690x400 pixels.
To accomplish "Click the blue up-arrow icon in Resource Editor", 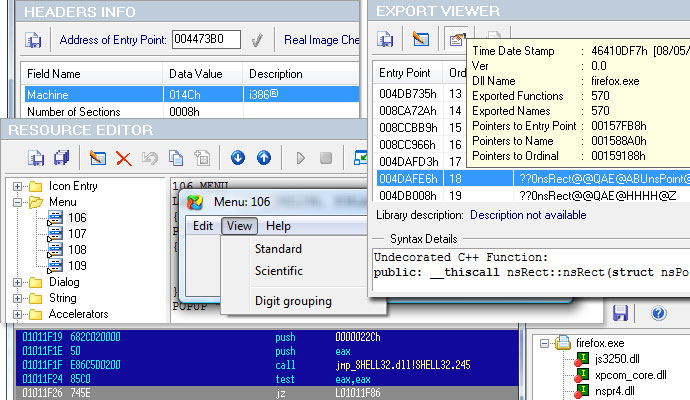I will tap(264, 158).
